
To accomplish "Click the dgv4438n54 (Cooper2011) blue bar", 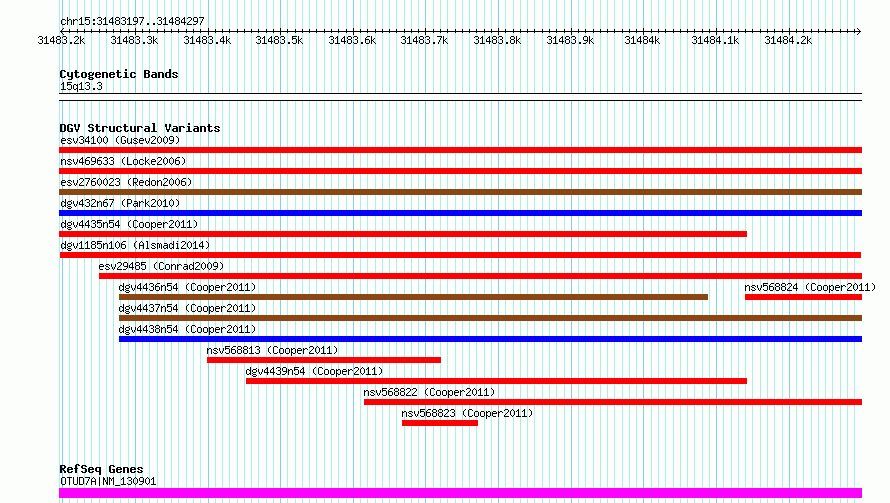I will pyautogui.click(x=490, y=339).
